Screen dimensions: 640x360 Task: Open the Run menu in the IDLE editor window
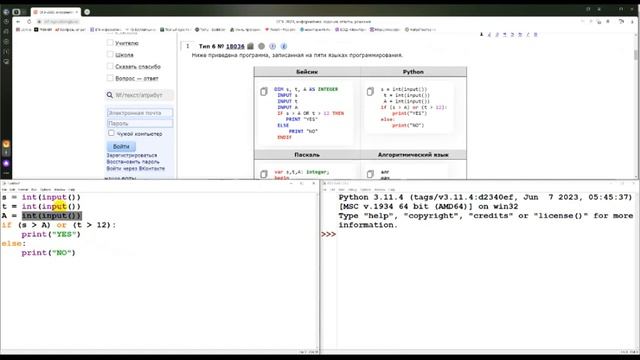click(34, 189)
